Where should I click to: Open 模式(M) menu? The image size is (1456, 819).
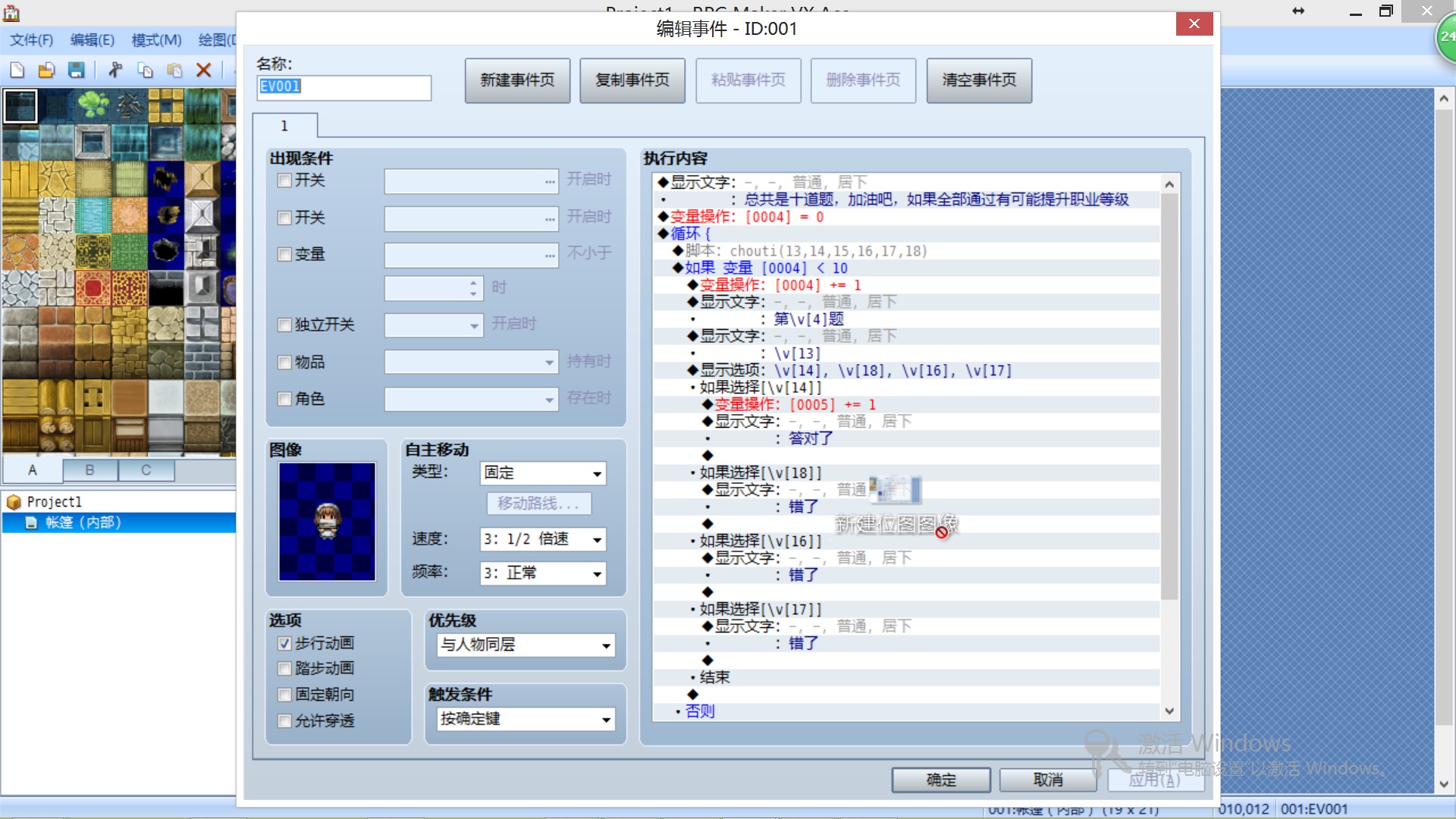click(x=156, y=40)
